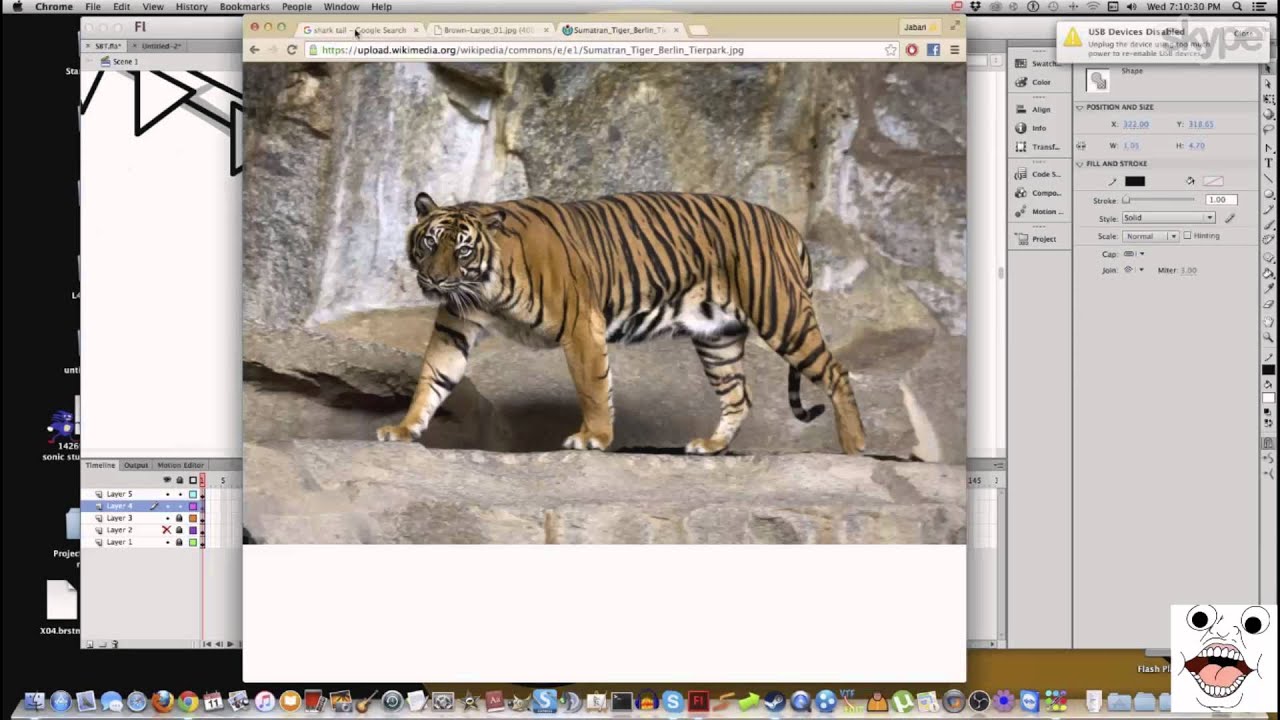This screenshot has height=720, width=1280.
Task: Switch to the Brown-Large_01.jpg tab
Action: coord(488,30)
